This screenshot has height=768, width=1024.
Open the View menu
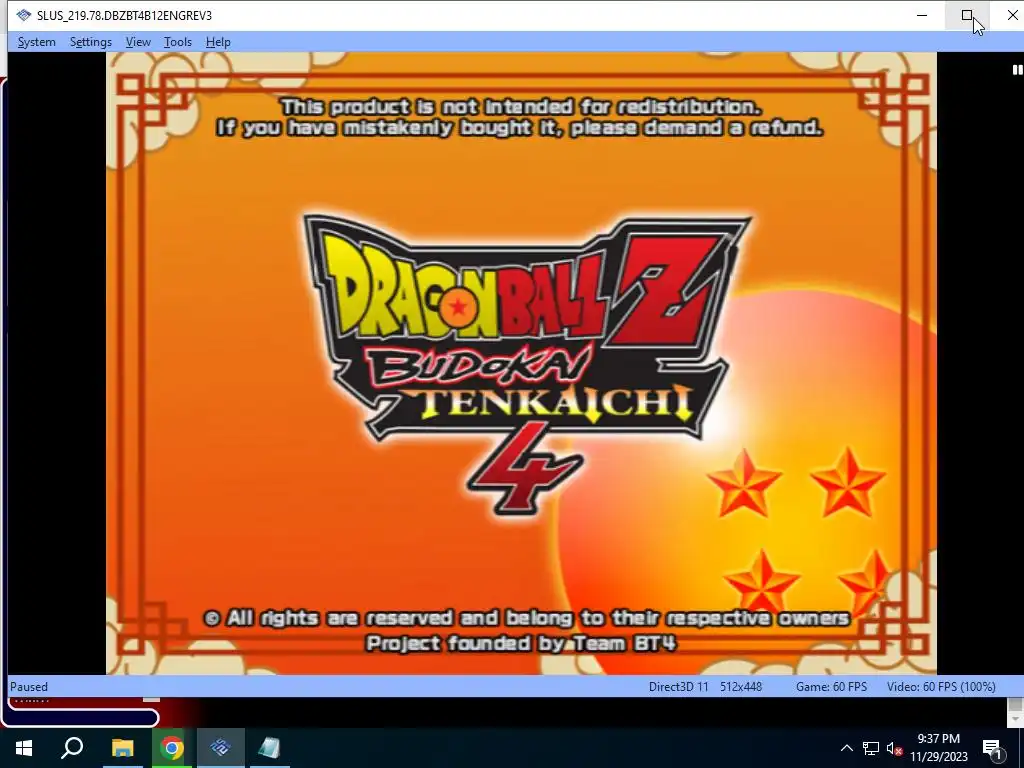[x=138, y=42]
